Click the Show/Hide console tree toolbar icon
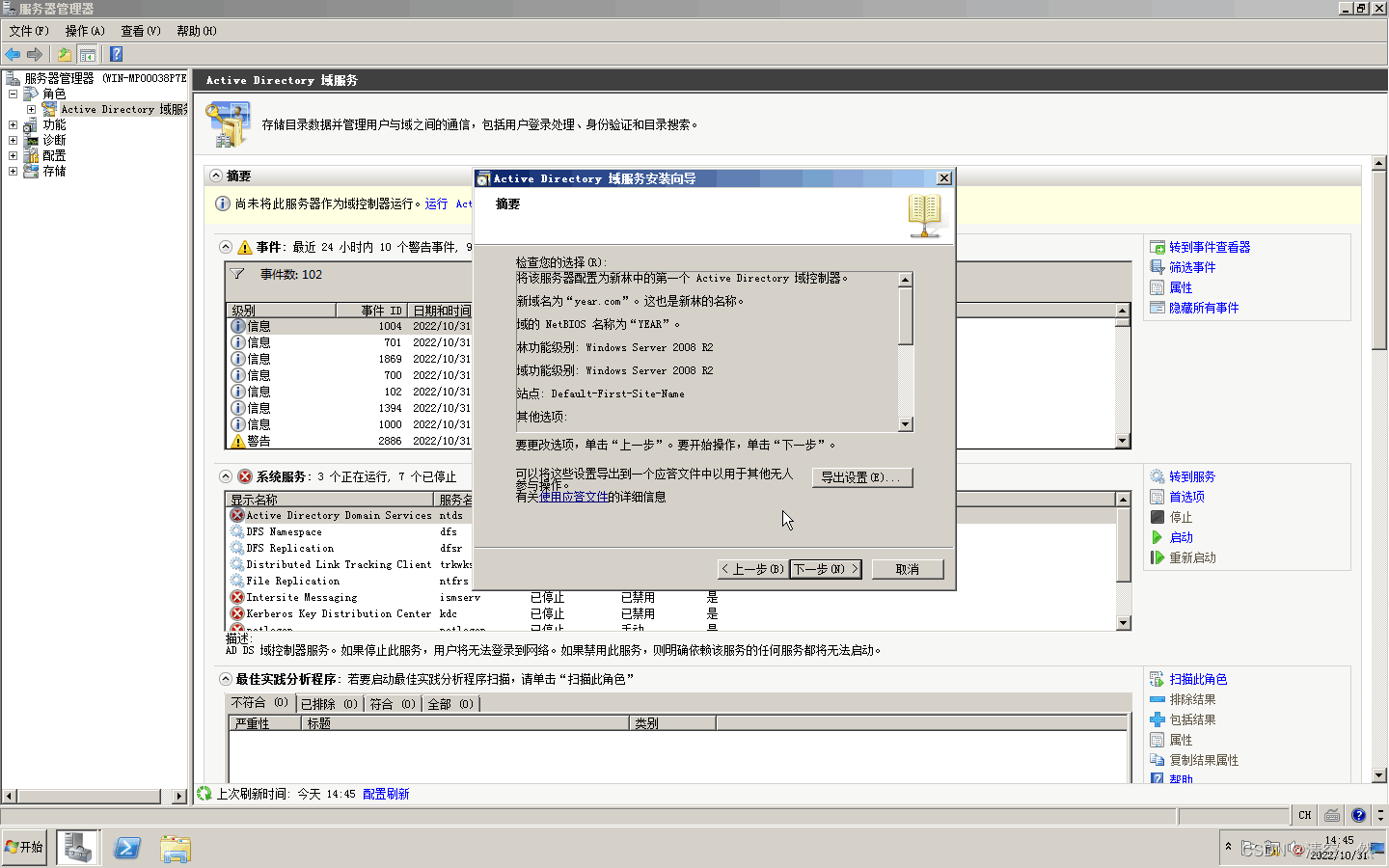This screenshot has height=868, width=1389. click(x=88, y=54)
